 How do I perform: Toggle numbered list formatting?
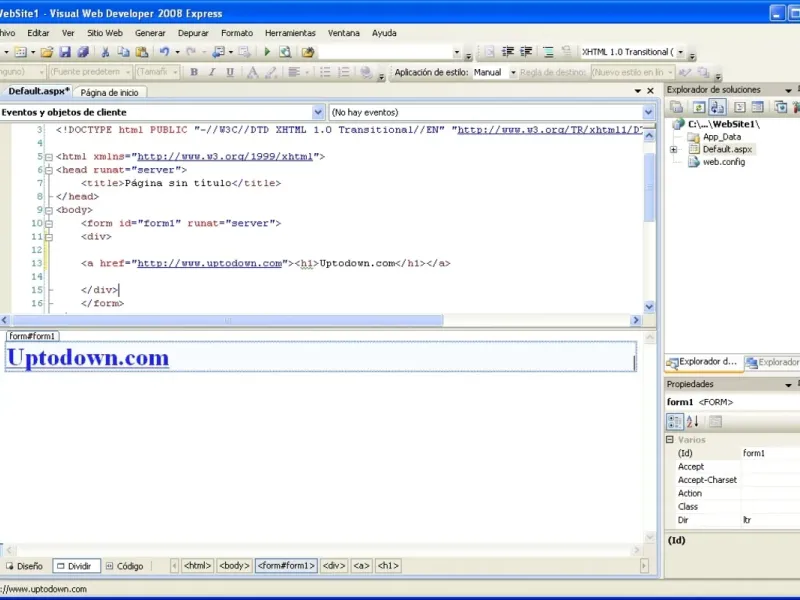[344, 72]
